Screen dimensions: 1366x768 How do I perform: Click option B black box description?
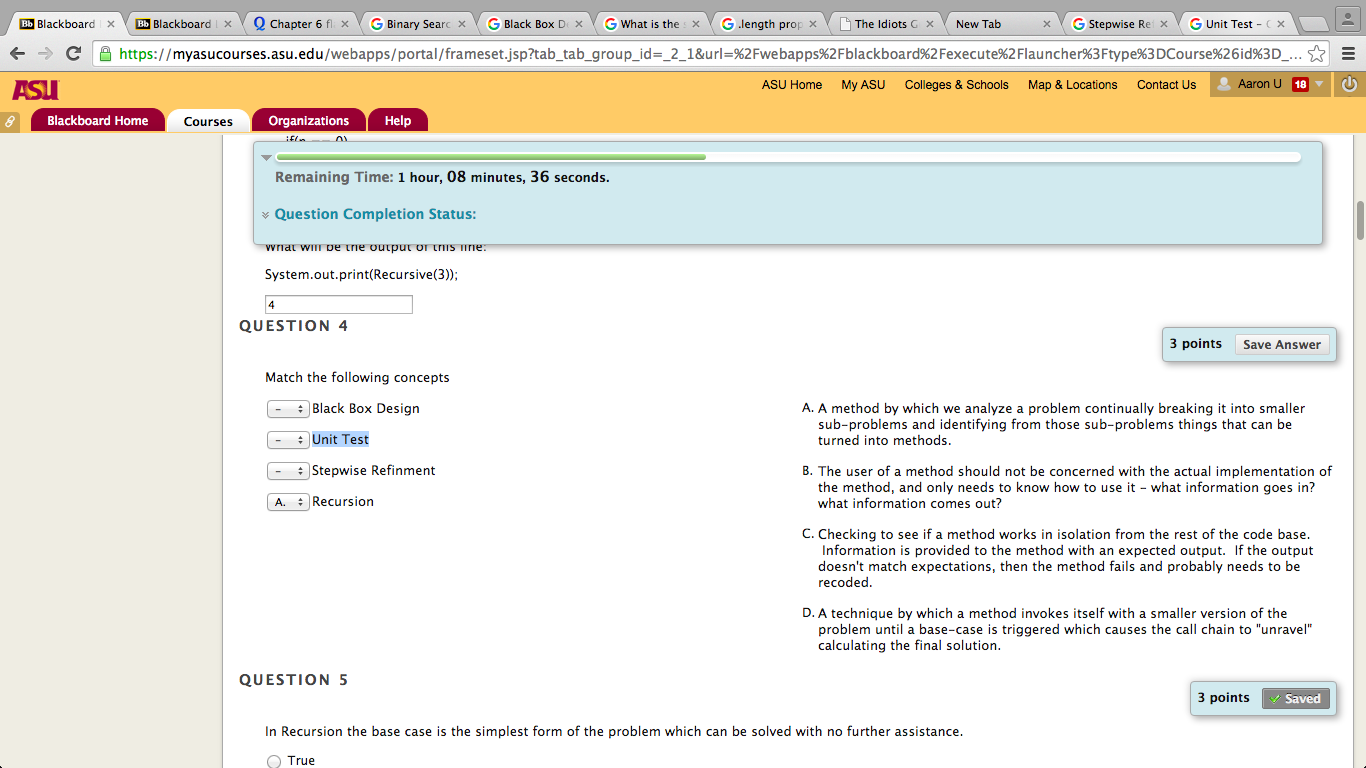(1075, 488)
